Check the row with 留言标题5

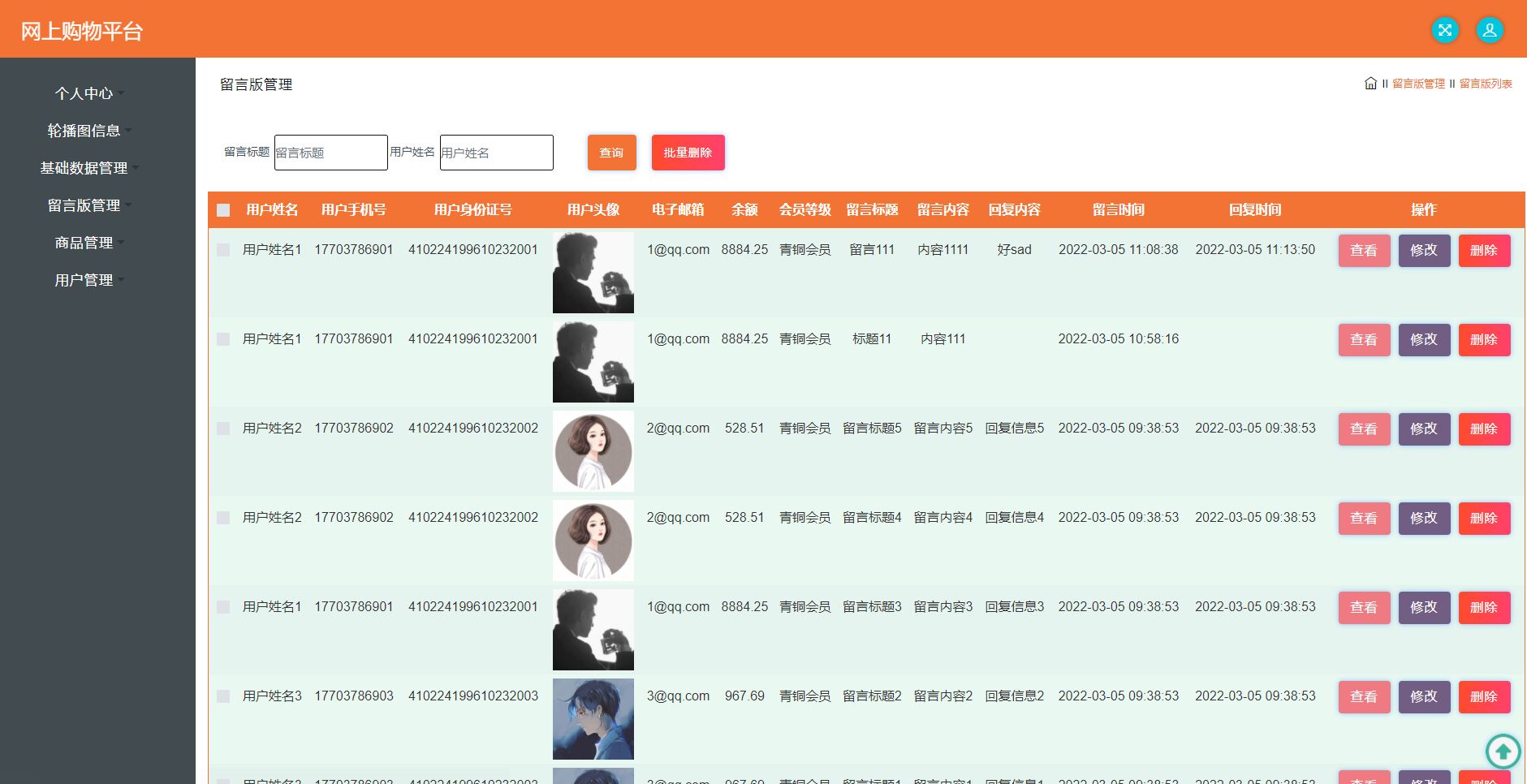pos(223,429)
